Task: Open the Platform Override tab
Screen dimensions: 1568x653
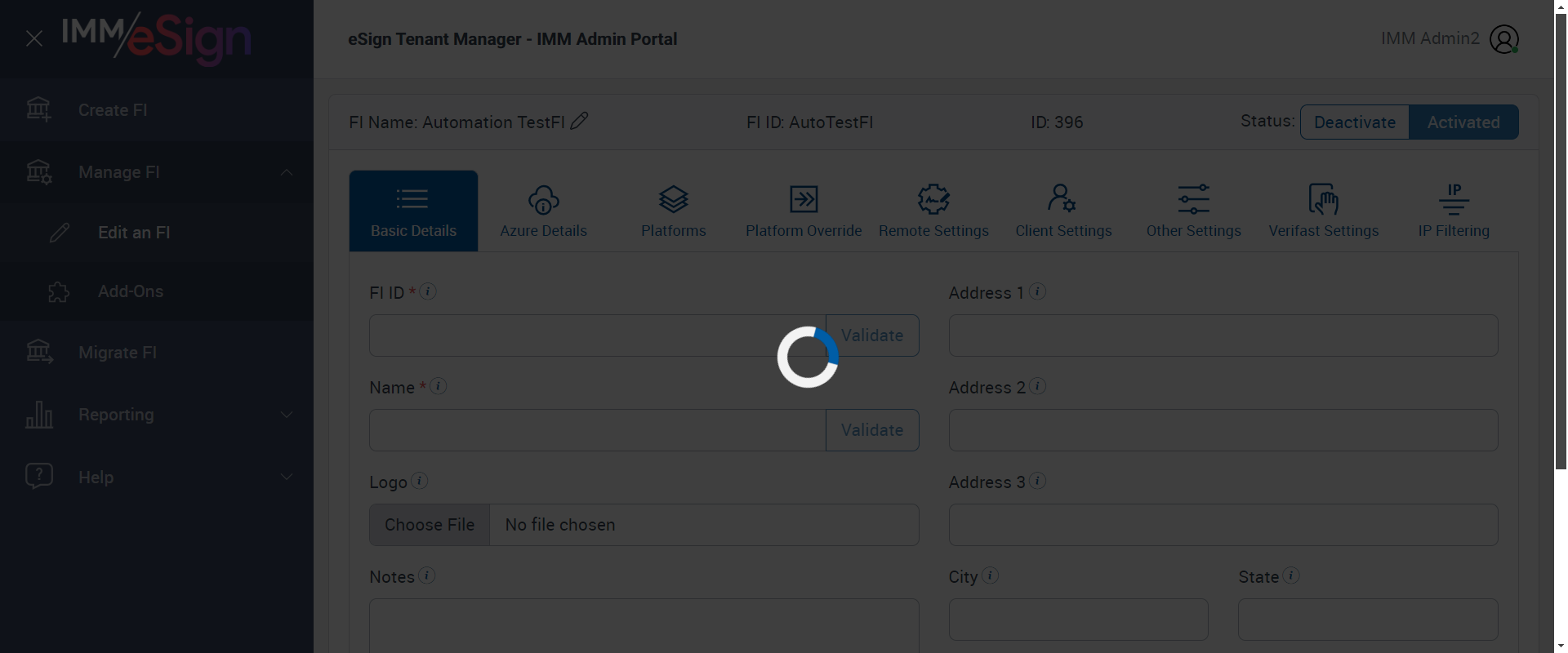Action: 804,211
